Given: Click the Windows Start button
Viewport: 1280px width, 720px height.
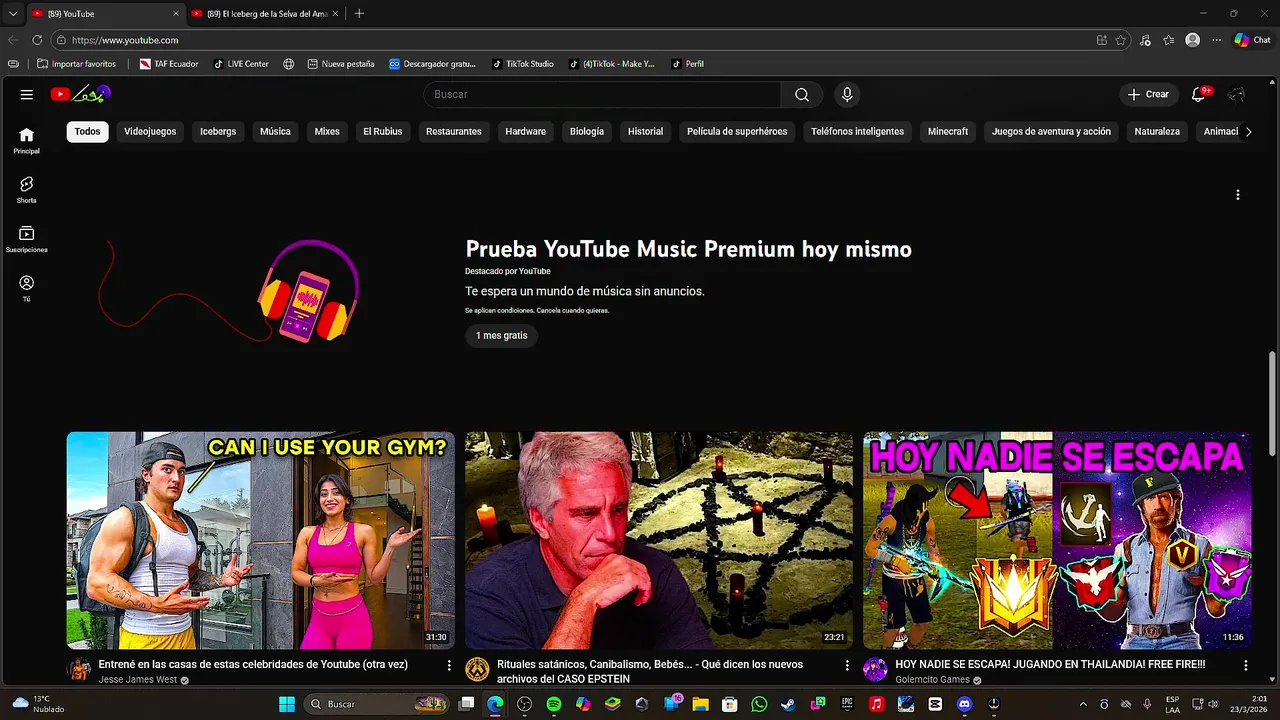Looking at the screenshot, I should (287, 704).
